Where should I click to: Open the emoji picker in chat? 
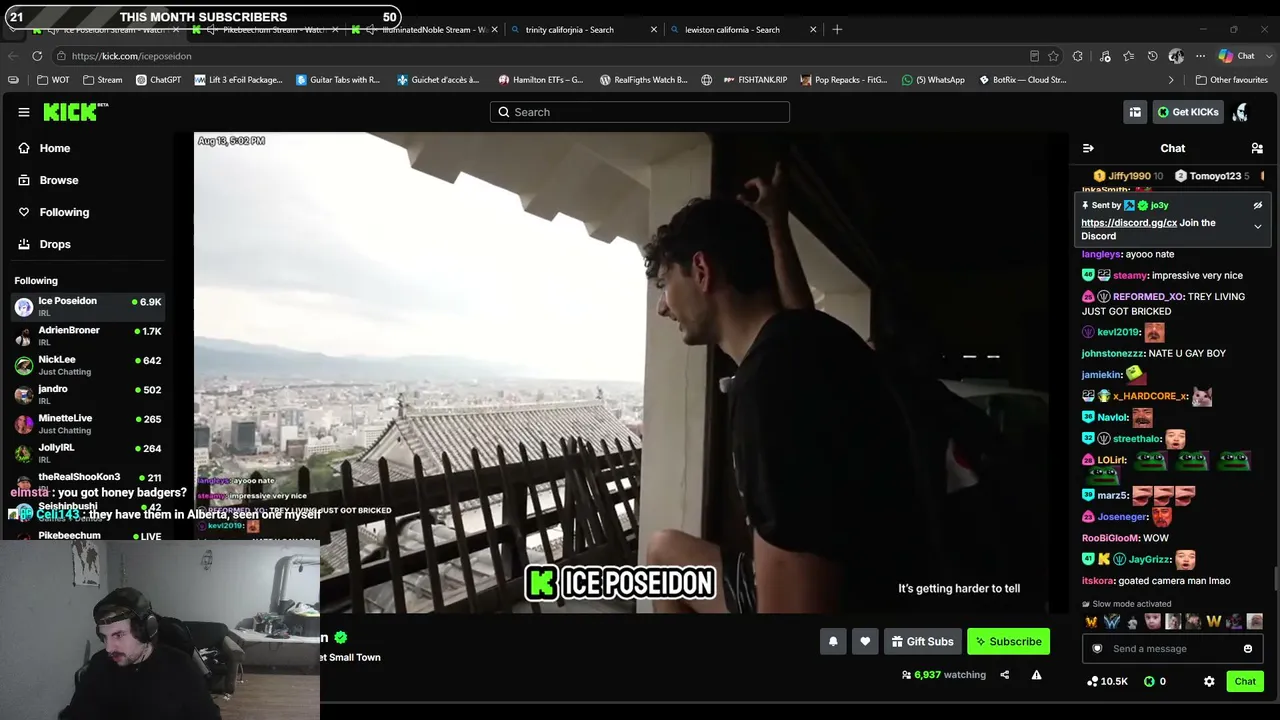pos(1248,649)
